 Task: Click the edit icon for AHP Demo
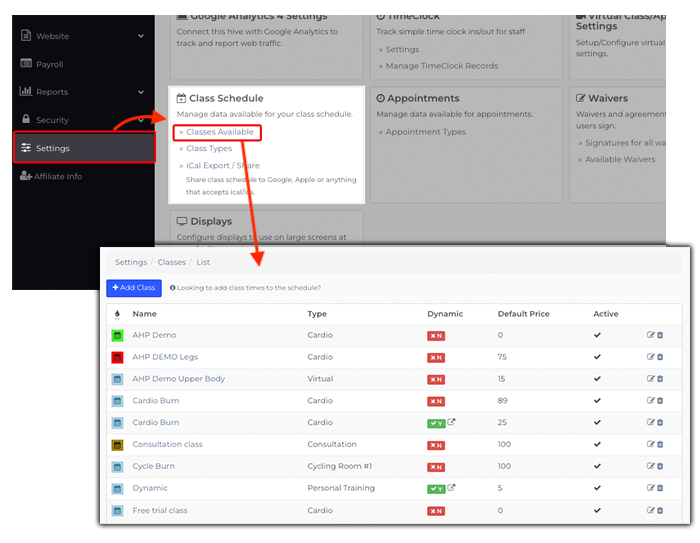pos(651,335)
